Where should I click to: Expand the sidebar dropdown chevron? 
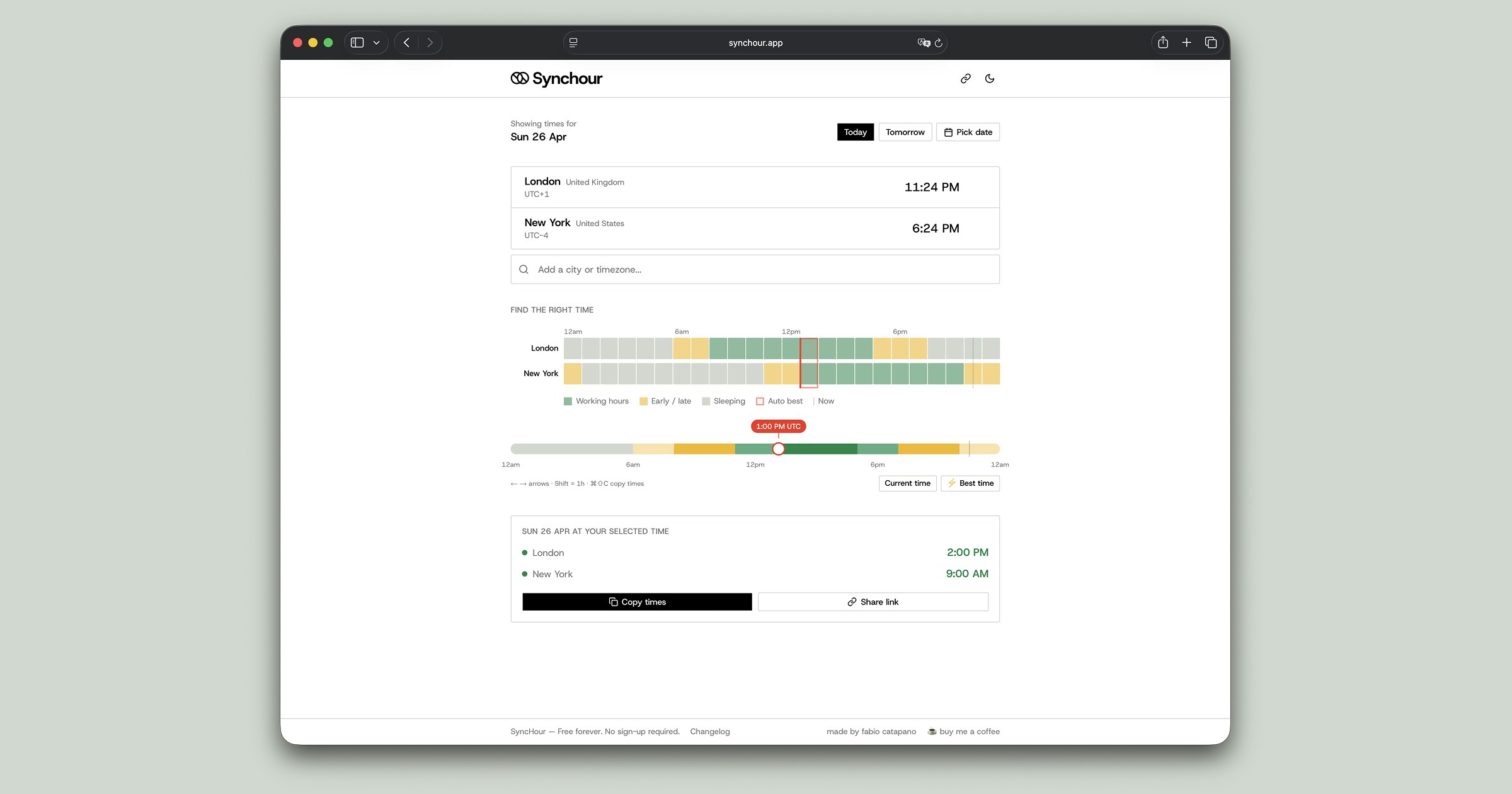point(376,43)
